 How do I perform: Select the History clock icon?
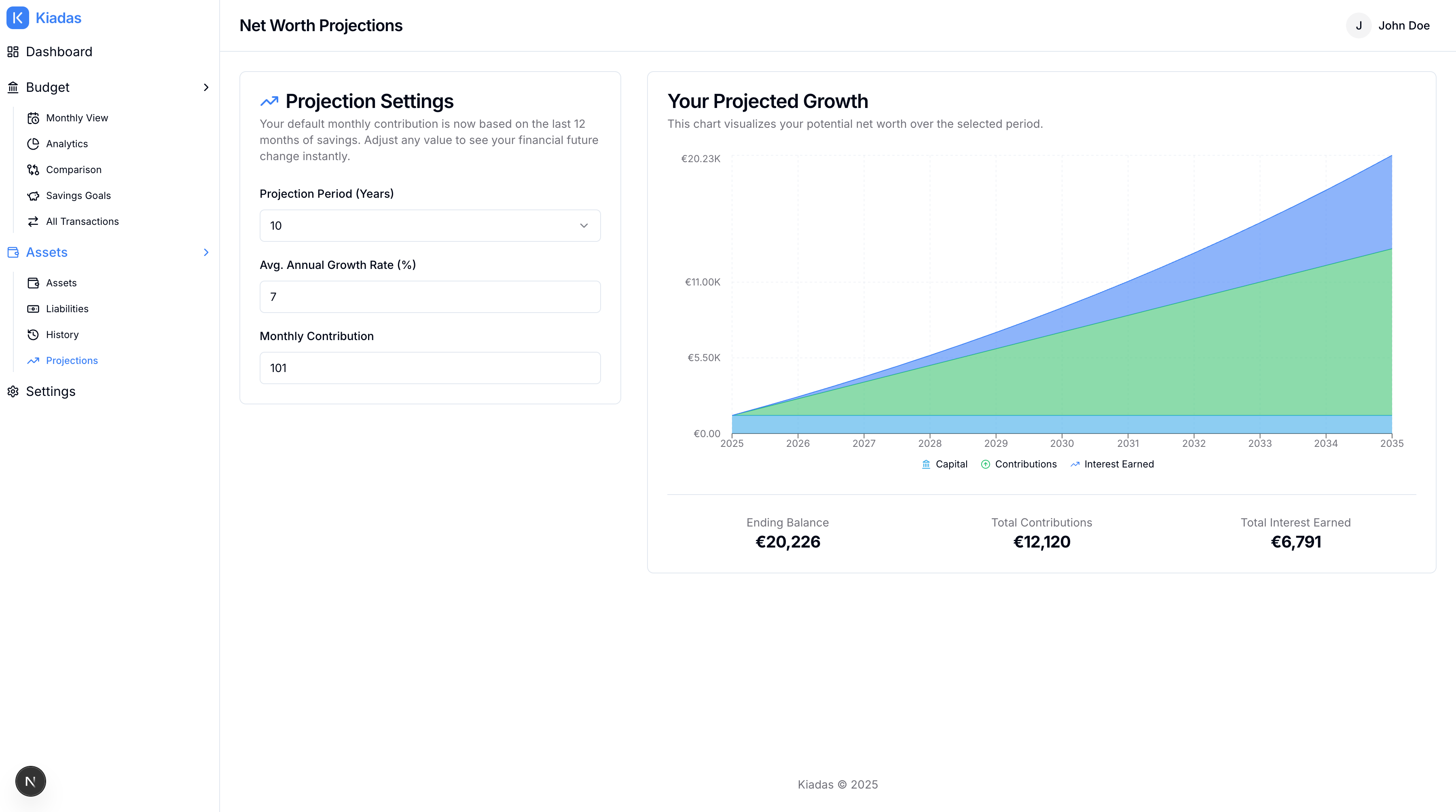click(33, 334)
